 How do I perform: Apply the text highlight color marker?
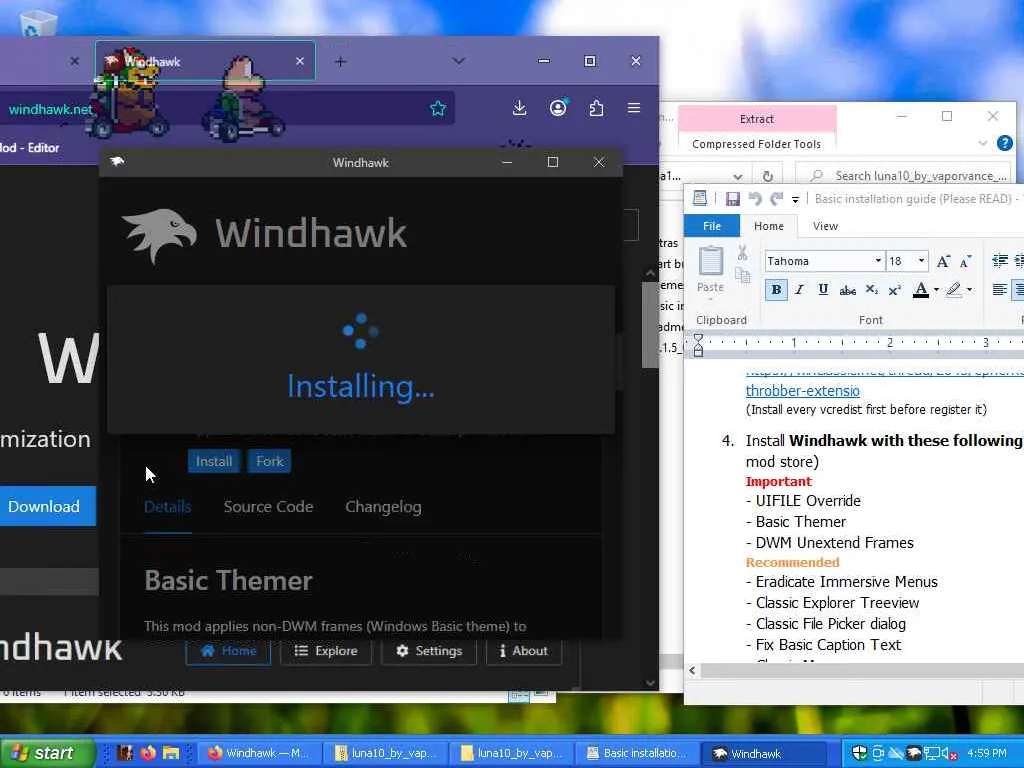pos(953,290)
